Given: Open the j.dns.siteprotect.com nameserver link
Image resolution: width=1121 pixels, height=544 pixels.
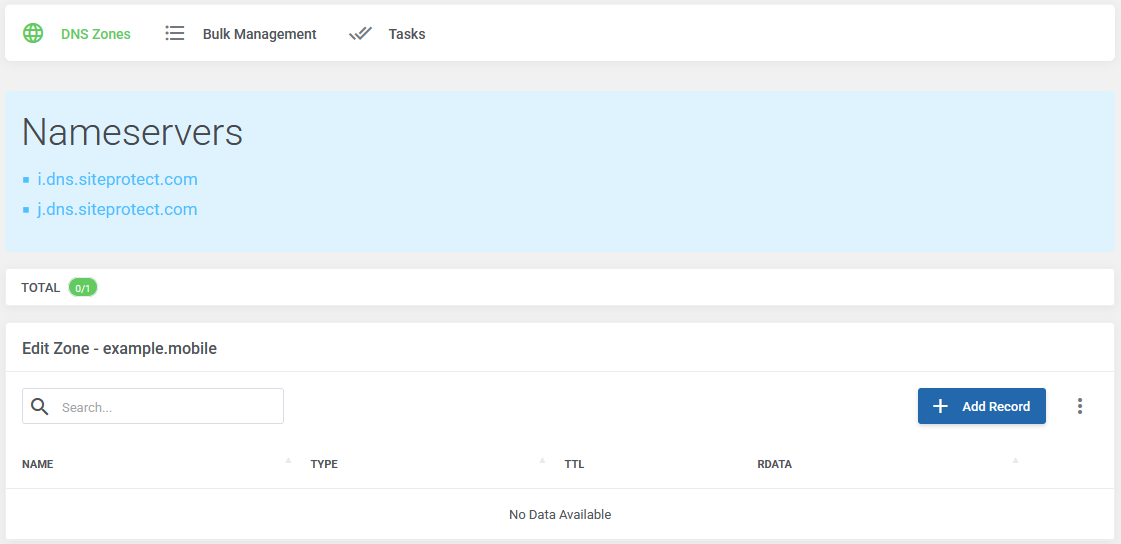Looking at the screenshot, I should point(117,210).
